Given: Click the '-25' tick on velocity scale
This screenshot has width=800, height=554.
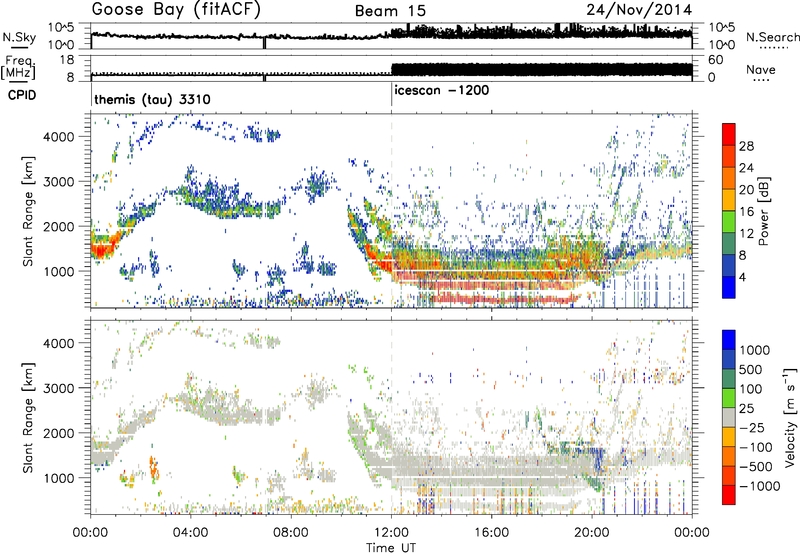Looking at the screenshot, I should pos(752,427).
